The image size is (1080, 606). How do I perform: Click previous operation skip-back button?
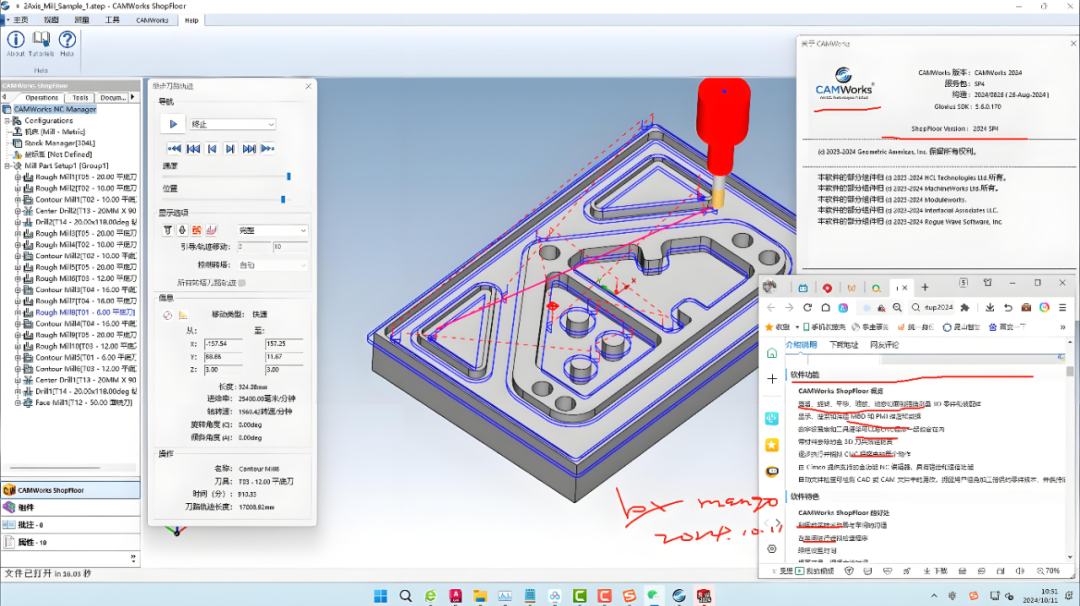click(194, 149)
